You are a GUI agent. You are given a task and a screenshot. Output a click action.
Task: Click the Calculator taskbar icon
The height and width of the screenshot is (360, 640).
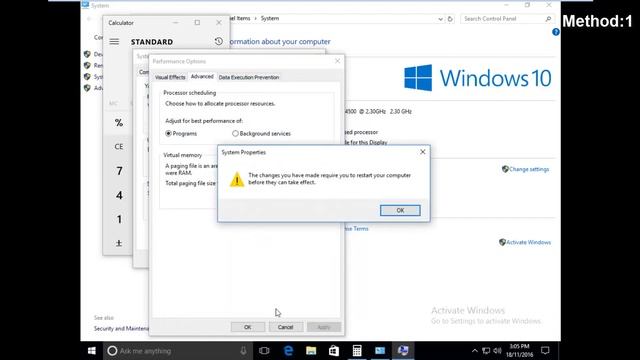[x=357, y=351]
